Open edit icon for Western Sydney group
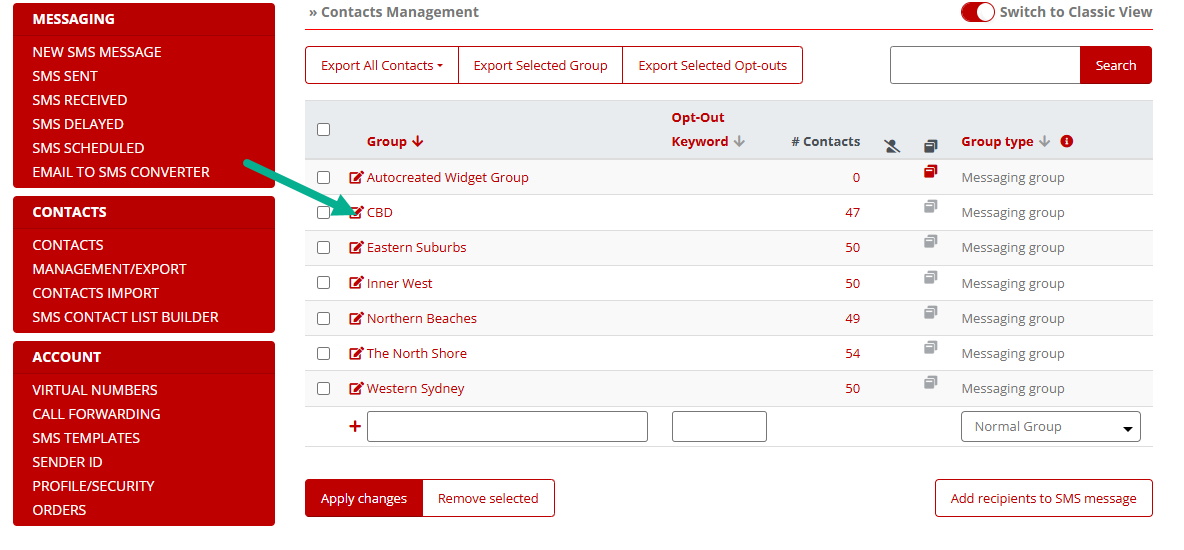This screenshot has width=1184, height=550. pos(356,389)
